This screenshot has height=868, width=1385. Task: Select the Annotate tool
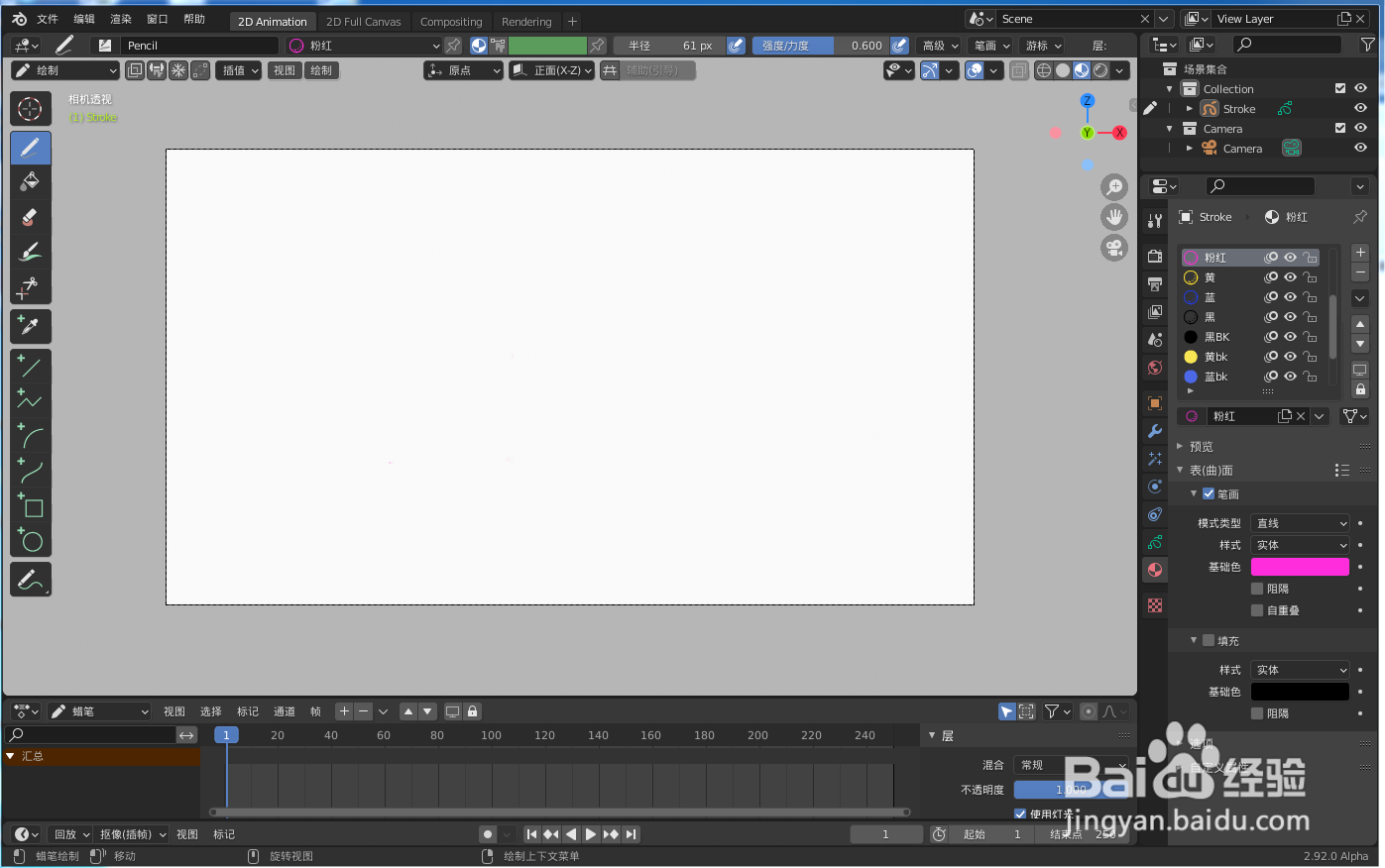tap(31, 579)
